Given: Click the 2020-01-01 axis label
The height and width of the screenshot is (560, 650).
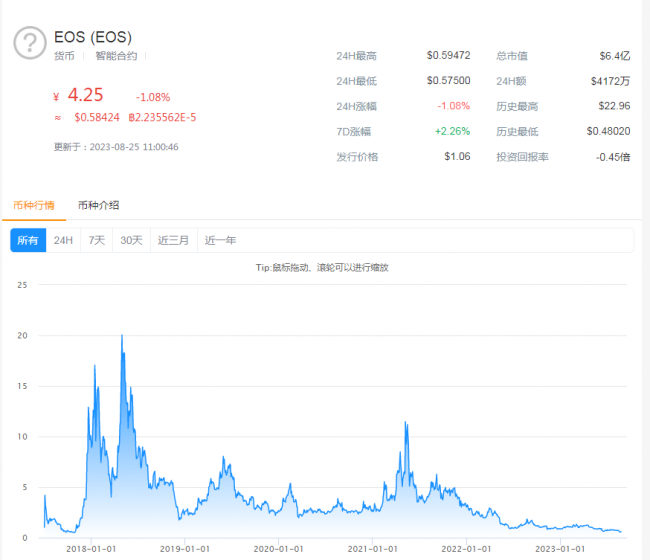Looking at the screenshot, I should (279, 549).
